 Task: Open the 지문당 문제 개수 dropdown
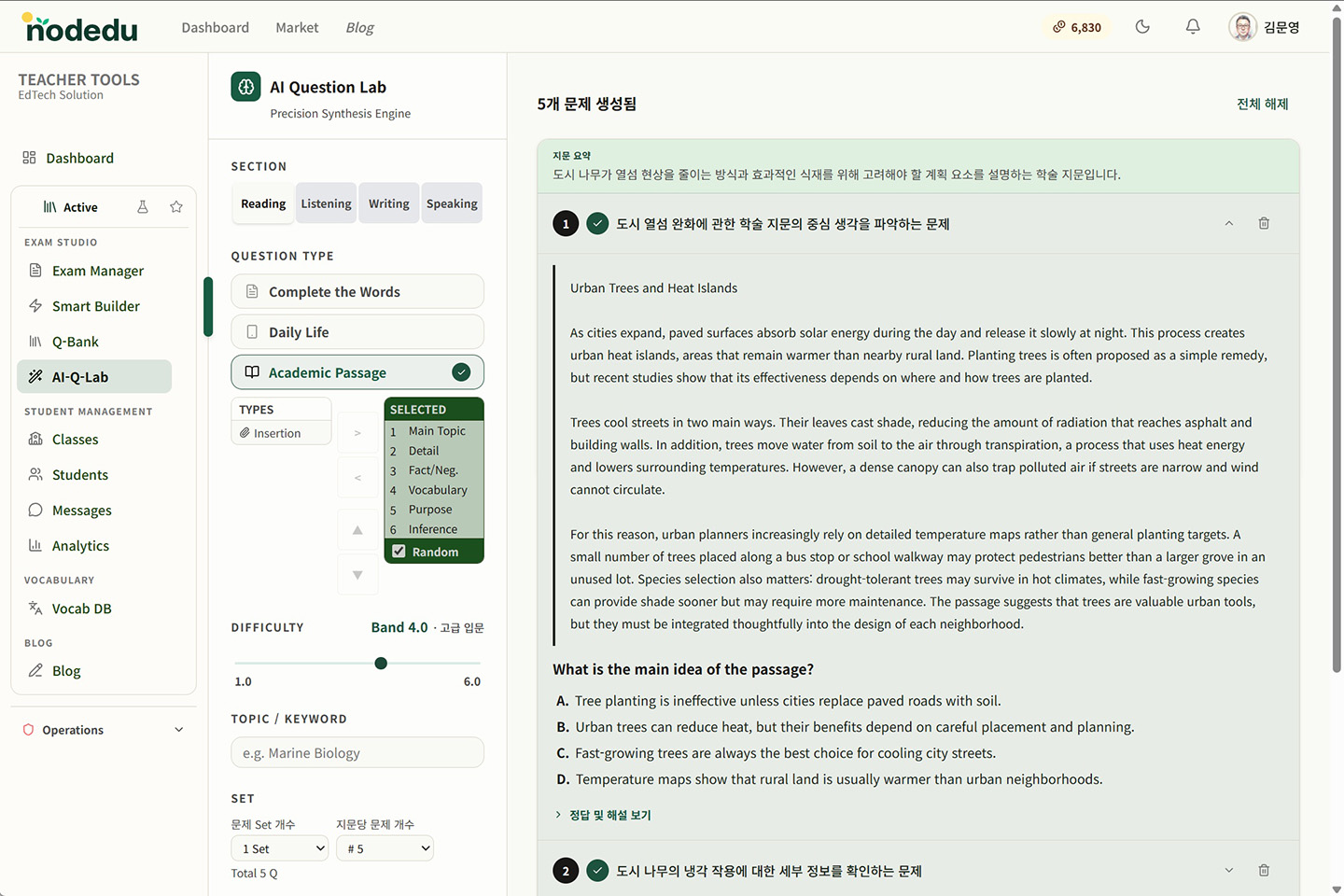point(385,848)
